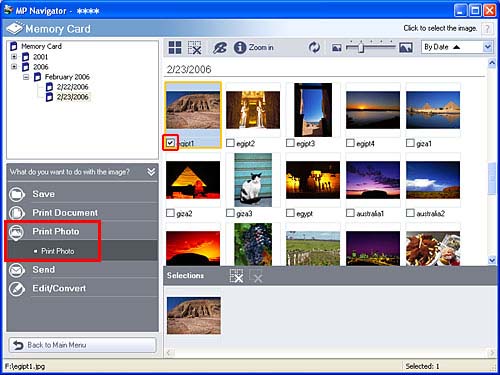Check the egipt2 image checkbox

230,143
